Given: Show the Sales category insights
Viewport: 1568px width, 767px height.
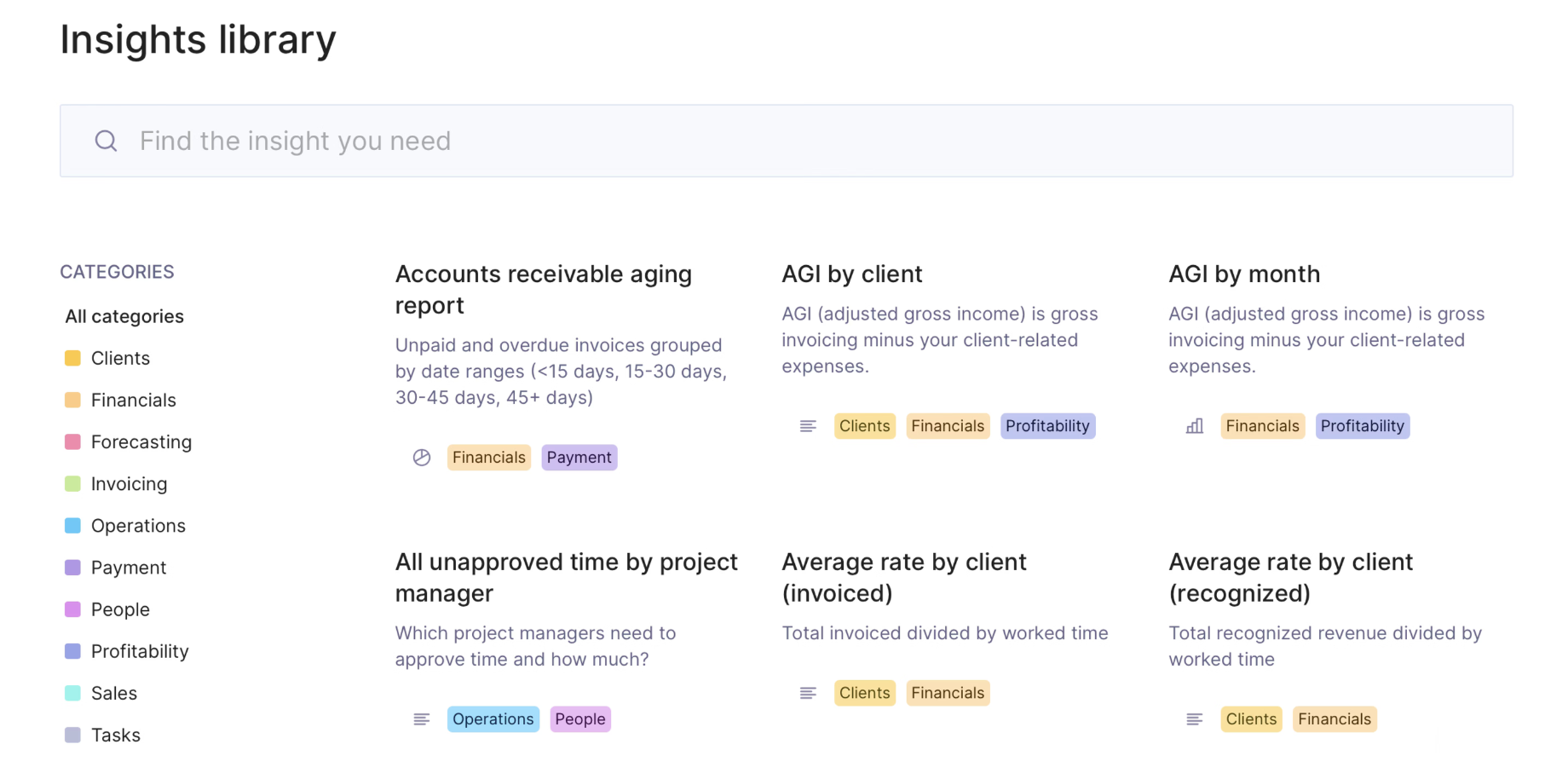Looking at the screenshot, I should pos(113,693).
